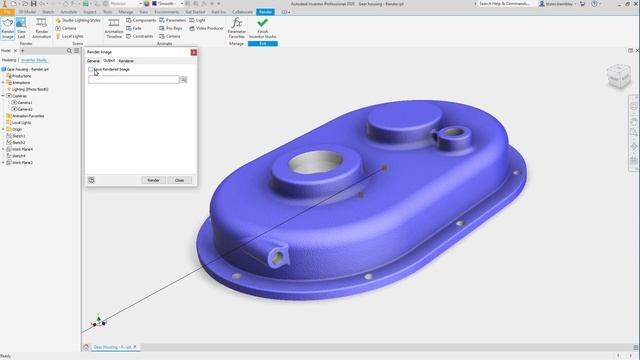The image size is (640, 360).
Task: Open View Last render
Action: point(21,28)
